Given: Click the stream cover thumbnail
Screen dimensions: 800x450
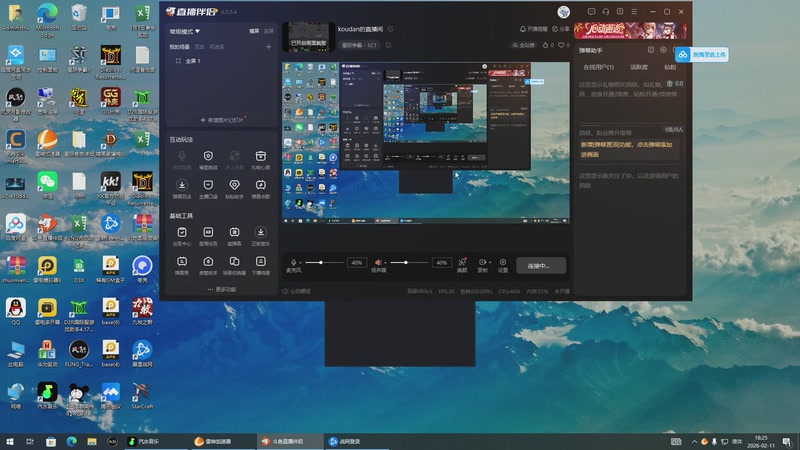Looking at the screenshot, I should [x=309, y=37].
